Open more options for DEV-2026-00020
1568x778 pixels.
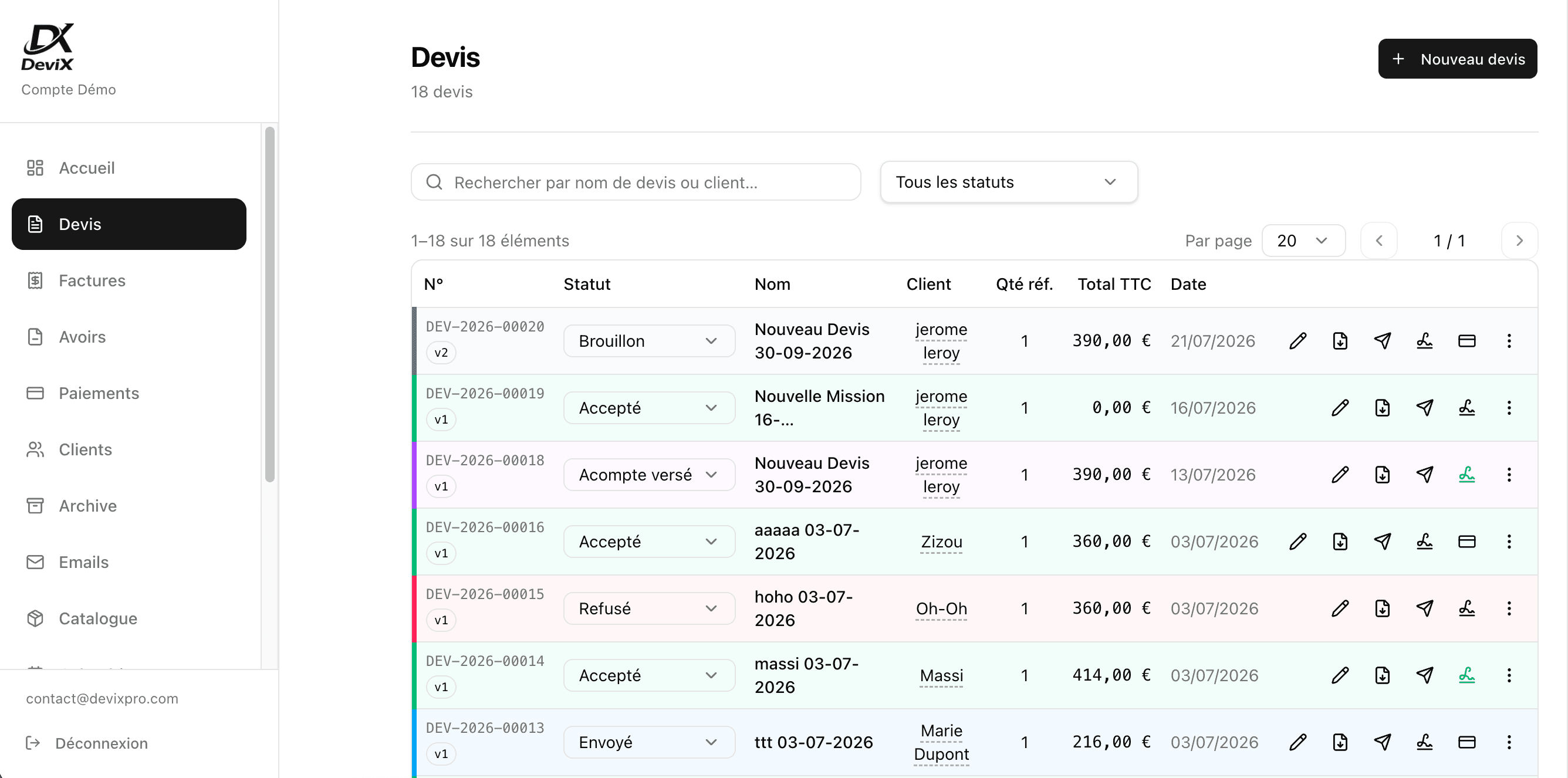click(x=1509, y=341)
